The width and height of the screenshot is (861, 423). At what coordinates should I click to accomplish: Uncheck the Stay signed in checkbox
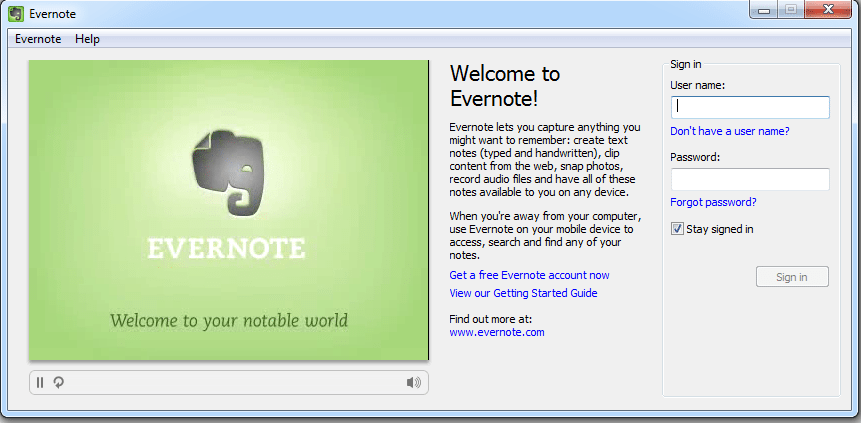tap(677, 229)
